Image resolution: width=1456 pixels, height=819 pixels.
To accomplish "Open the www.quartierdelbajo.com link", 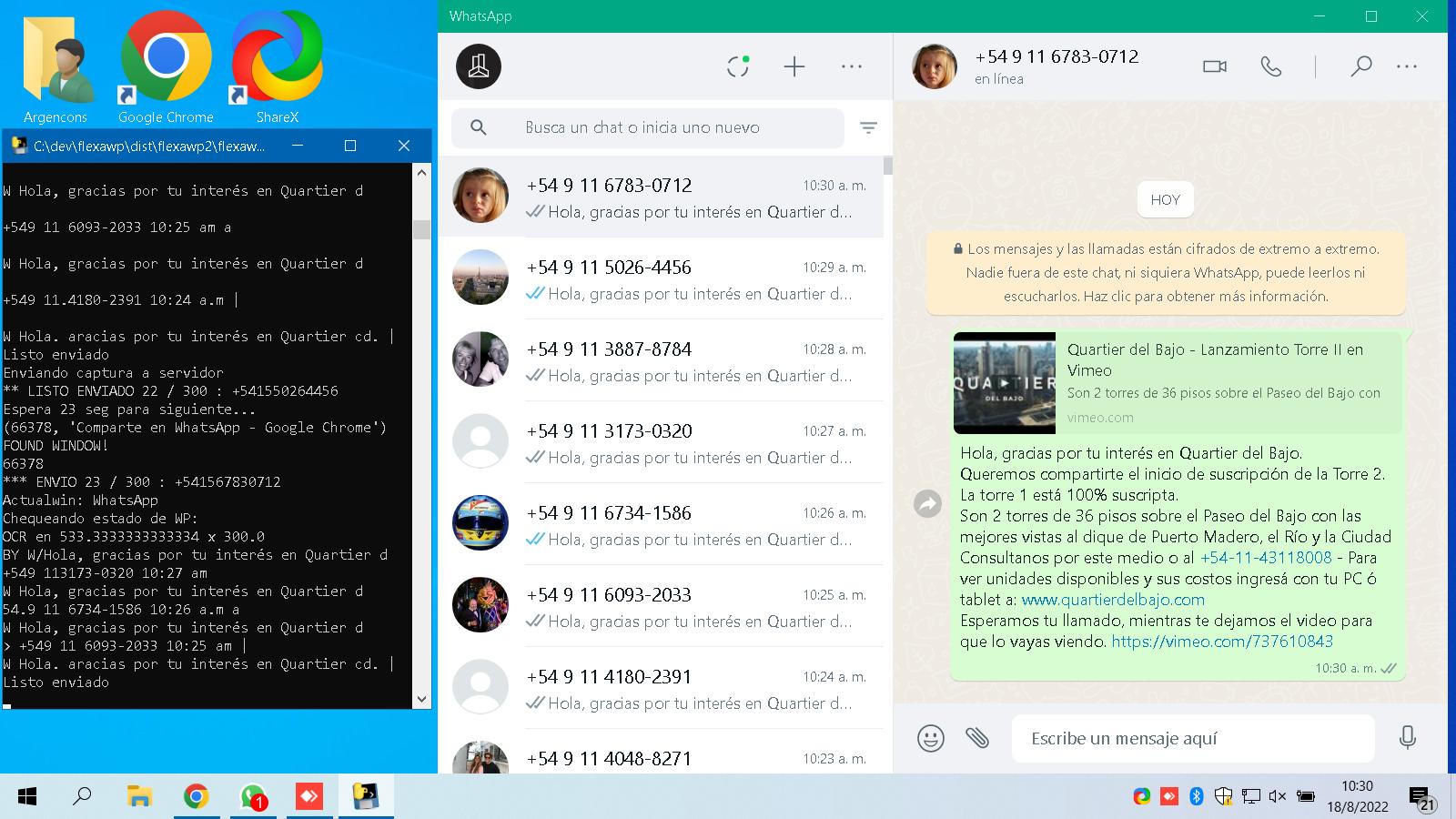I will point(1113,600).
